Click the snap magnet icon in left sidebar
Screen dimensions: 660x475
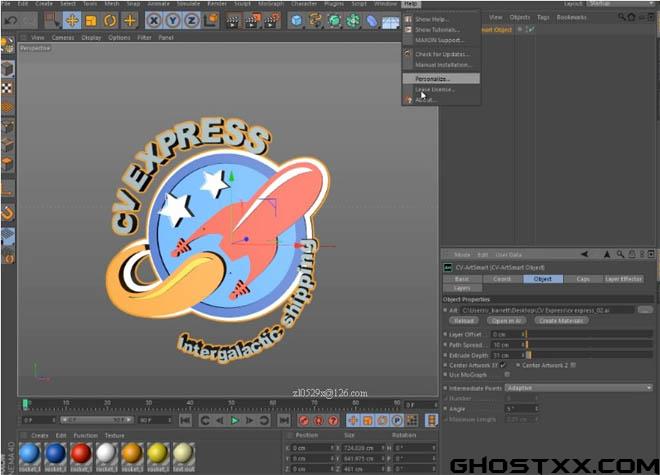click(x=8, y=214)
